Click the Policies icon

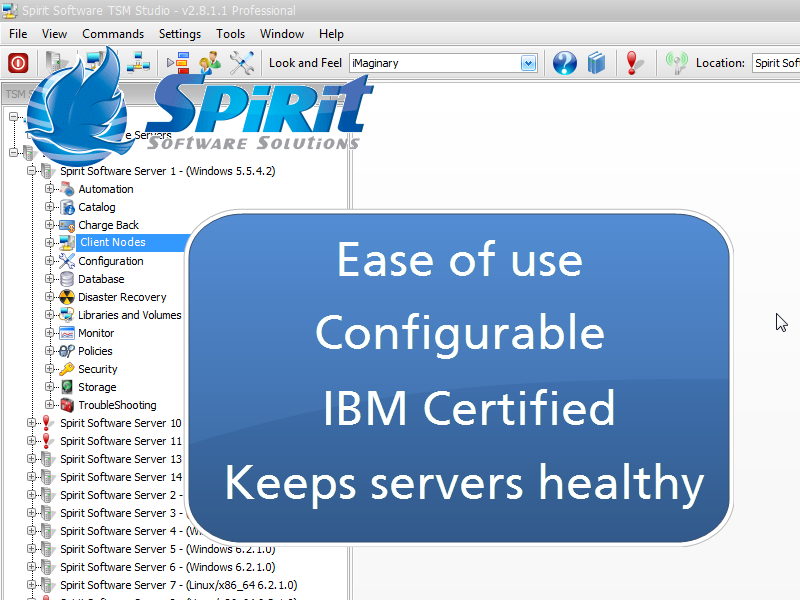pyautogui.click(x=67, y=351)
